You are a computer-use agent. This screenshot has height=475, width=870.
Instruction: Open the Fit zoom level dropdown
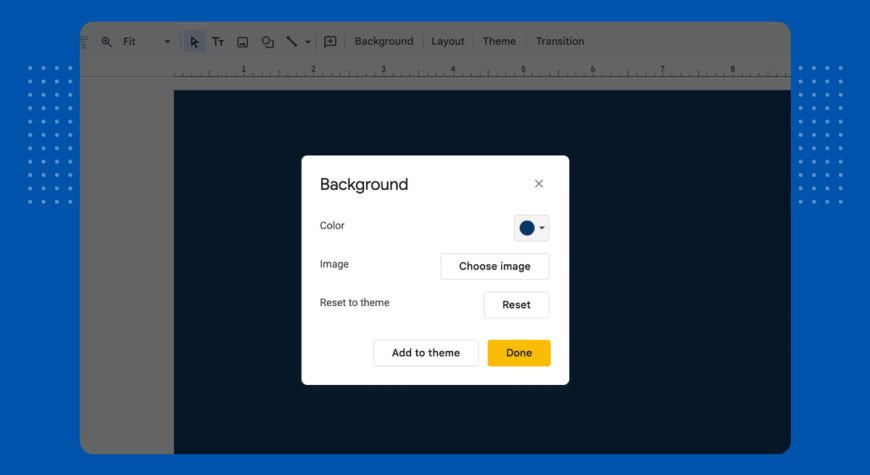pyautogui.click(x=146, y=42)
